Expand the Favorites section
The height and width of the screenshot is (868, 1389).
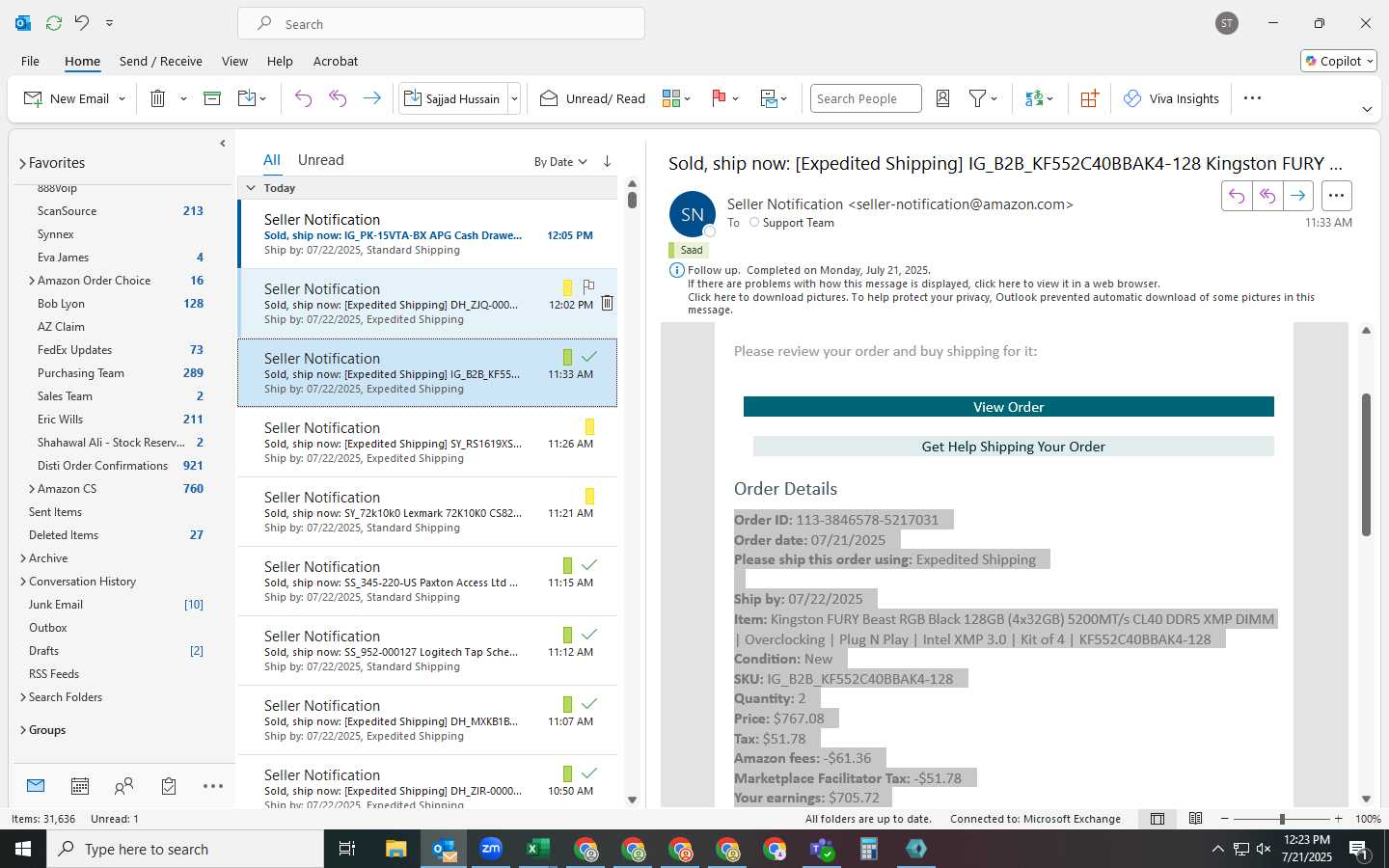(22, 163)
